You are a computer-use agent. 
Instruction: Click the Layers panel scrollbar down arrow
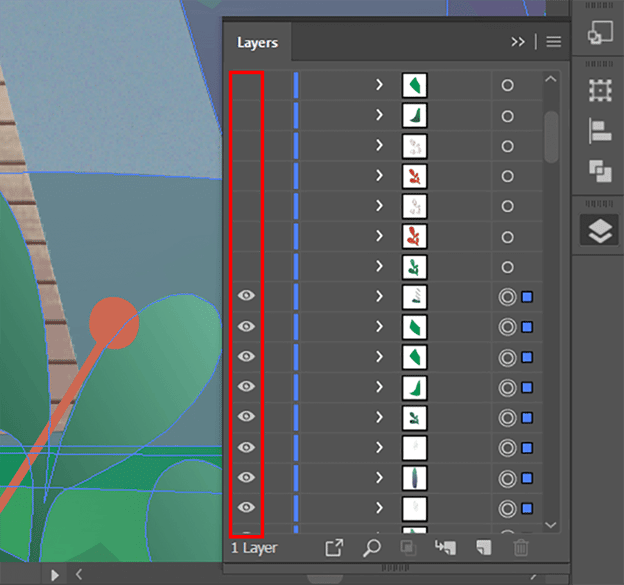551,523
